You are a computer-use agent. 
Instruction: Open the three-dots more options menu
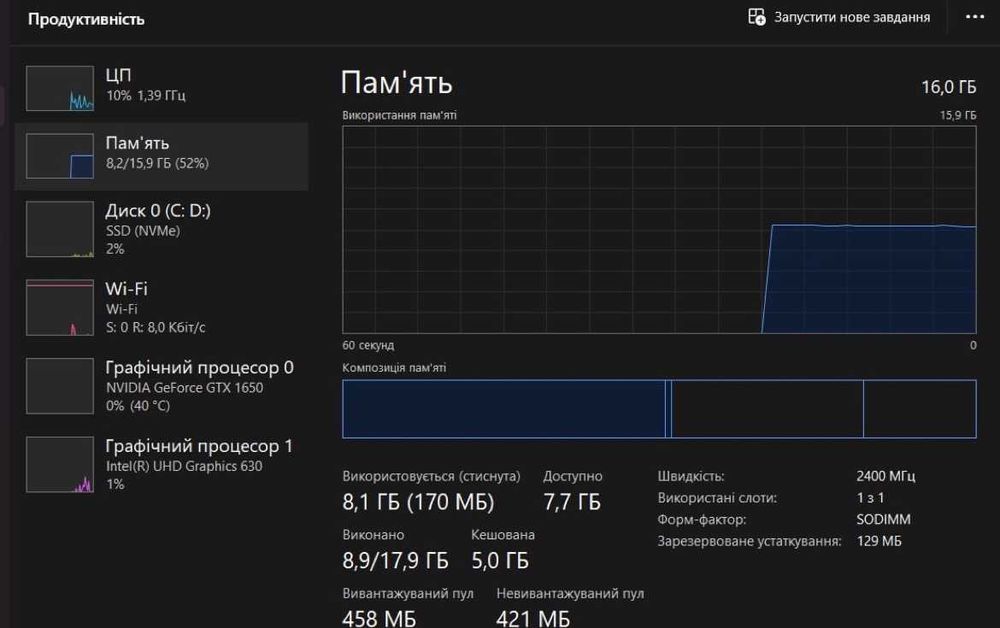point(974,17)
